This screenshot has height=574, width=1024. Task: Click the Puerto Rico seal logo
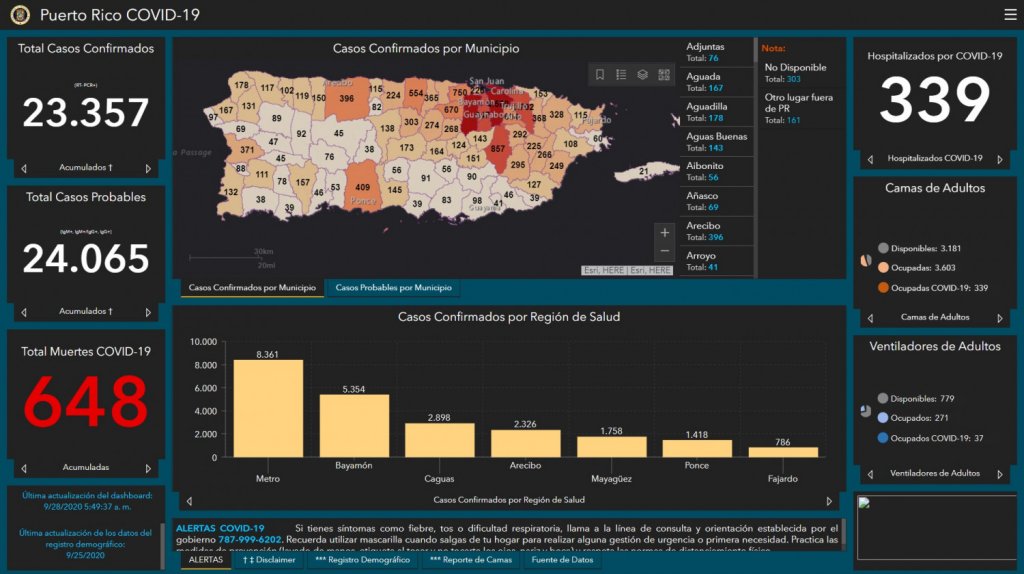(20, 15)
